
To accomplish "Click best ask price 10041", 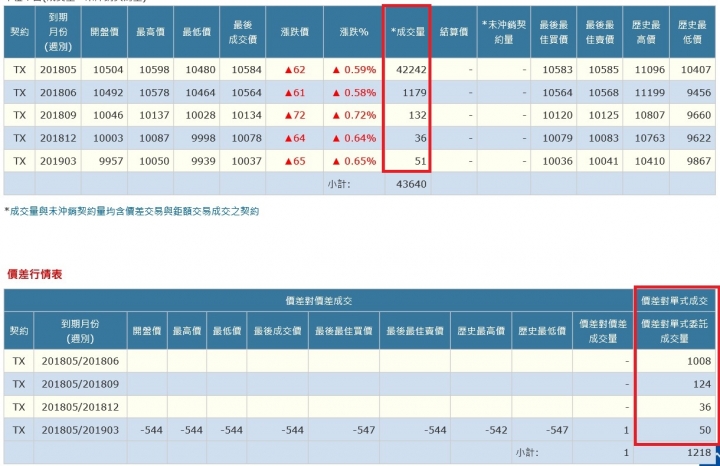I will [604, 161].
